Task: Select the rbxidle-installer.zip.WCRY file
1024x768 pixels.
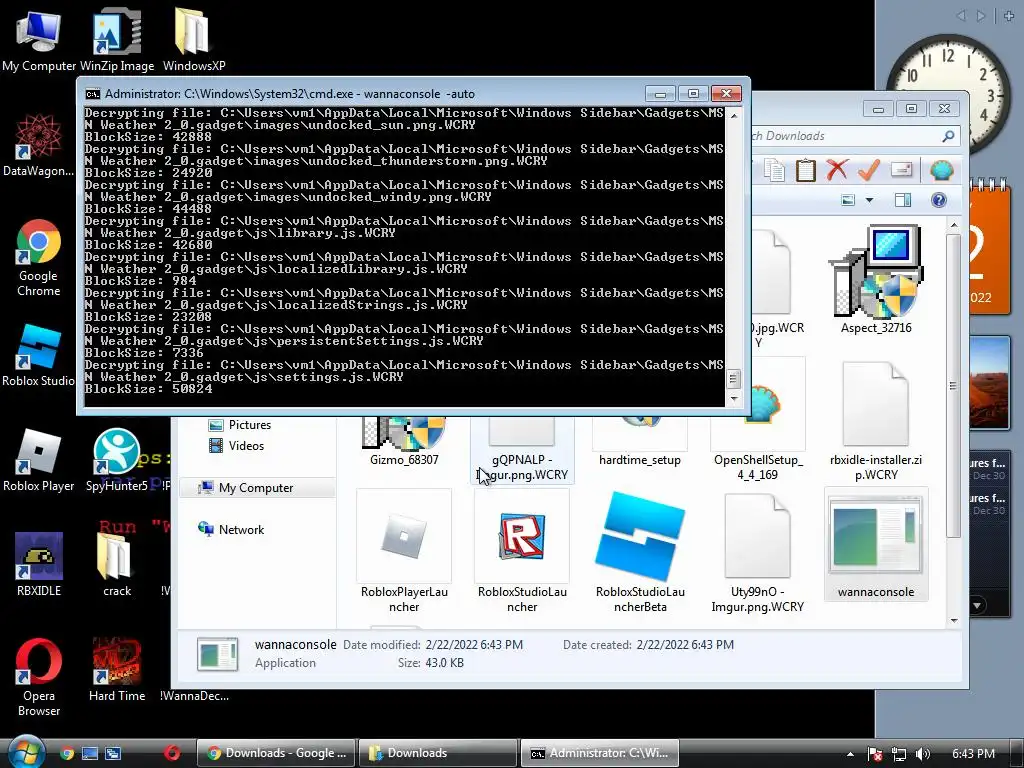Action: [x=876, y=421]
